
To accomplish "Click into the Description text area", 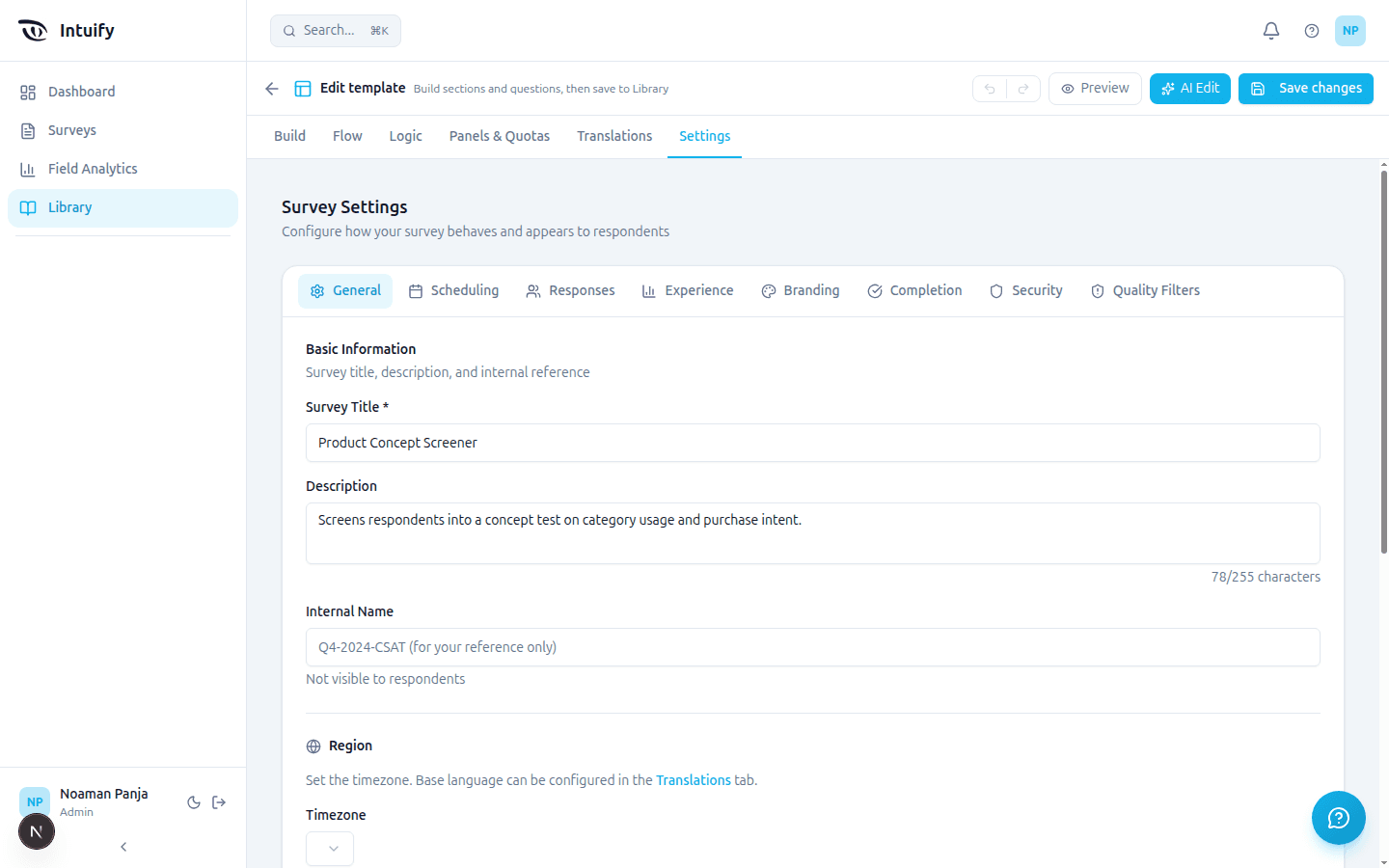I will coord(813,533).
